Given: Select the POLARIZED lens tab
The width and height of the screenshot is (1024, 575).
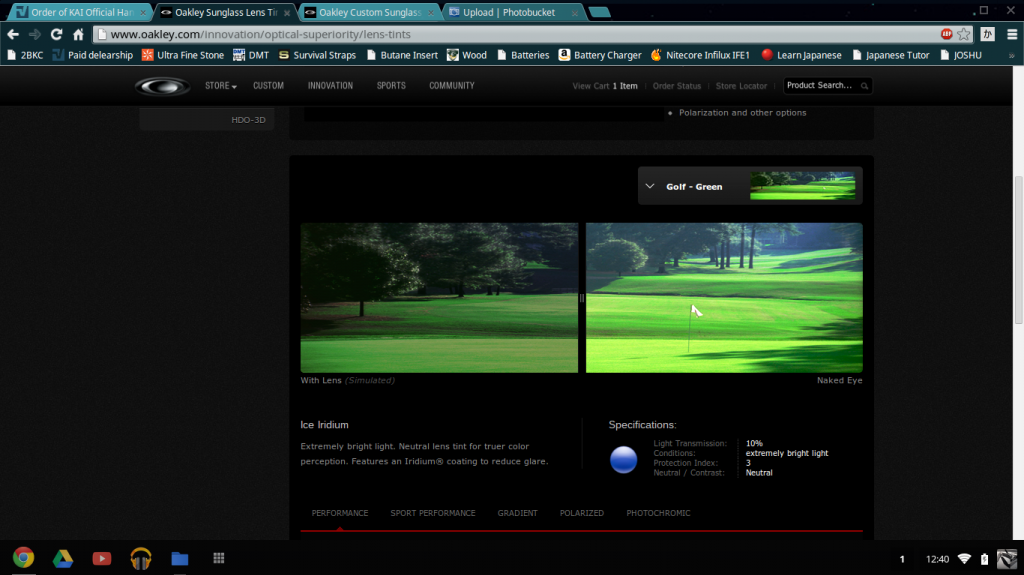Looking at the screenshot, I should (581, 513).
